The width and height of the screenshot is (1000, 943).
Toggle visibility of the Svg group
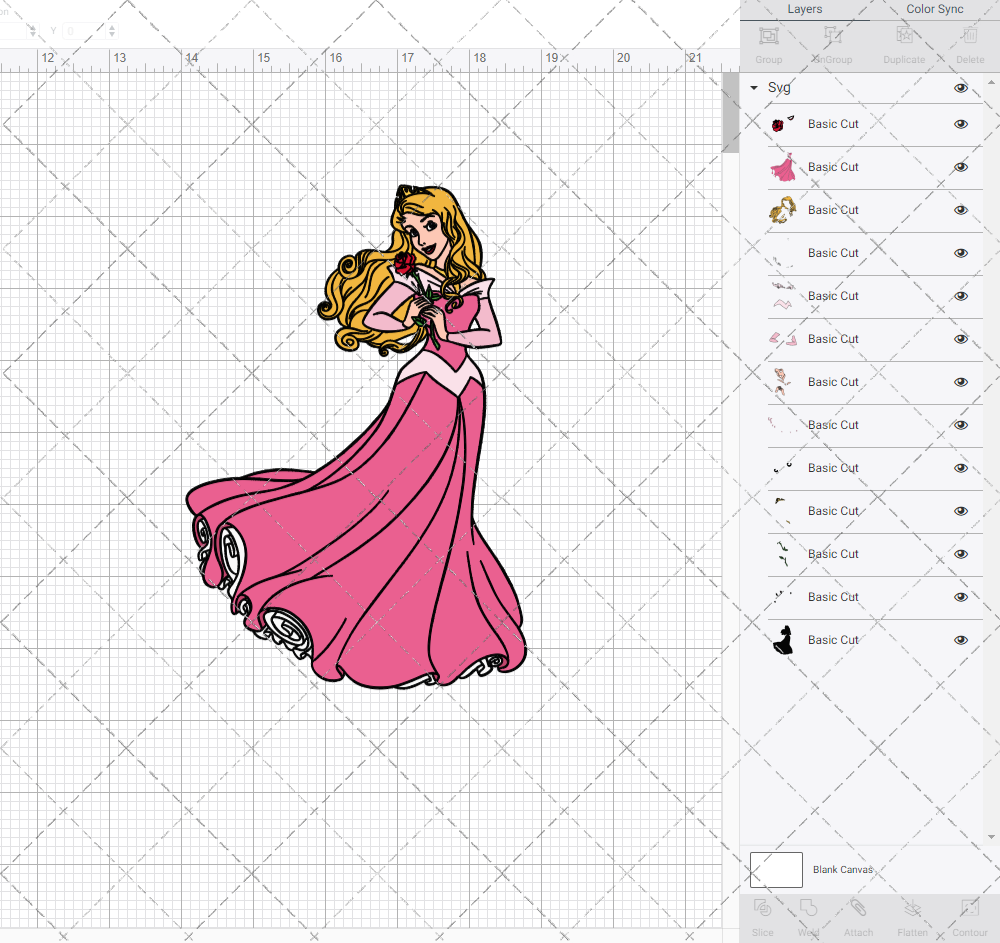961,88
